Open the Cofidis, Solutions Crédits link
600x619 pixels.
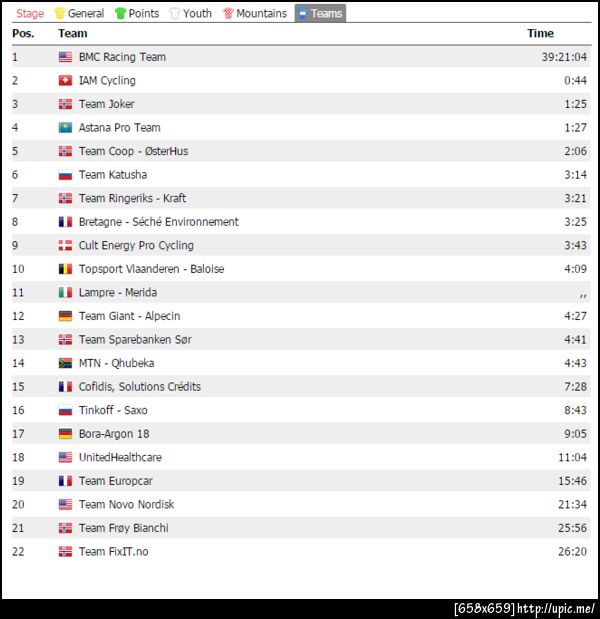(140, 386)
